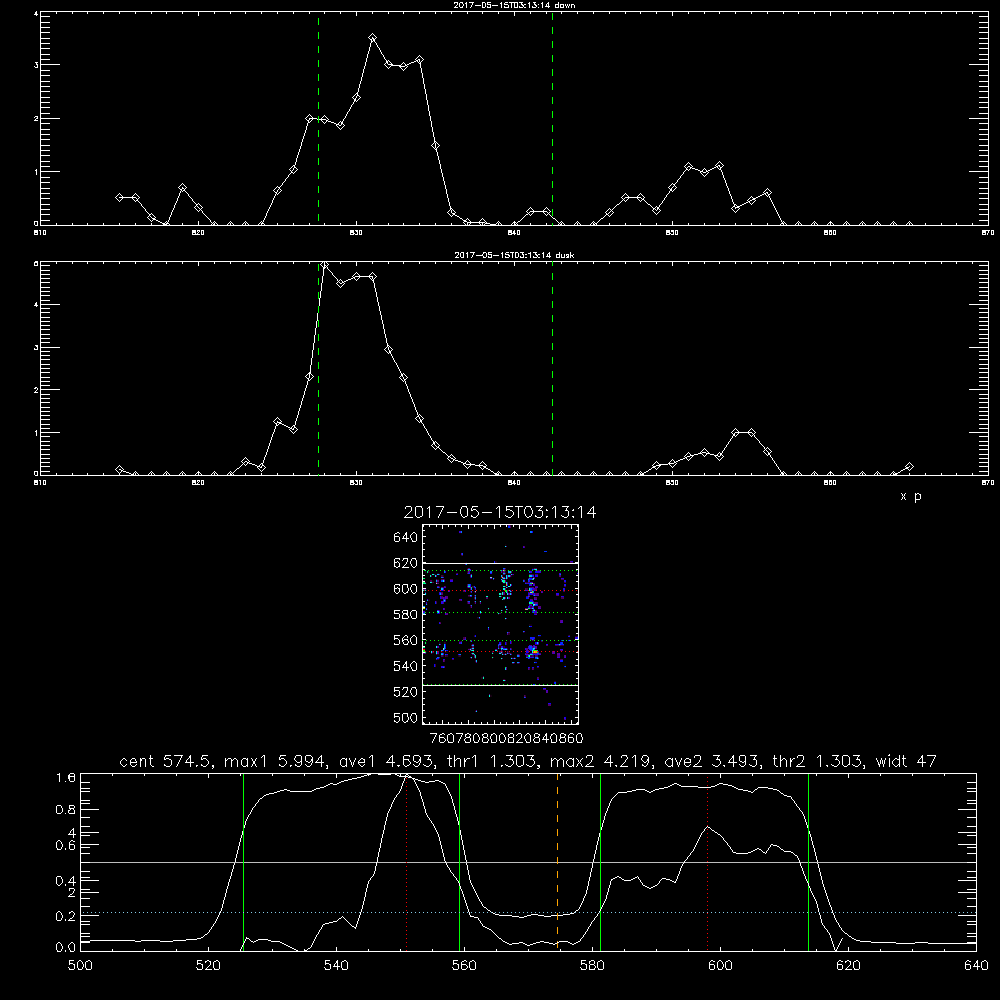
Task: Click the '520' y-axis label beside the color image
Action: pyautogui.click(x=406, y=692)
